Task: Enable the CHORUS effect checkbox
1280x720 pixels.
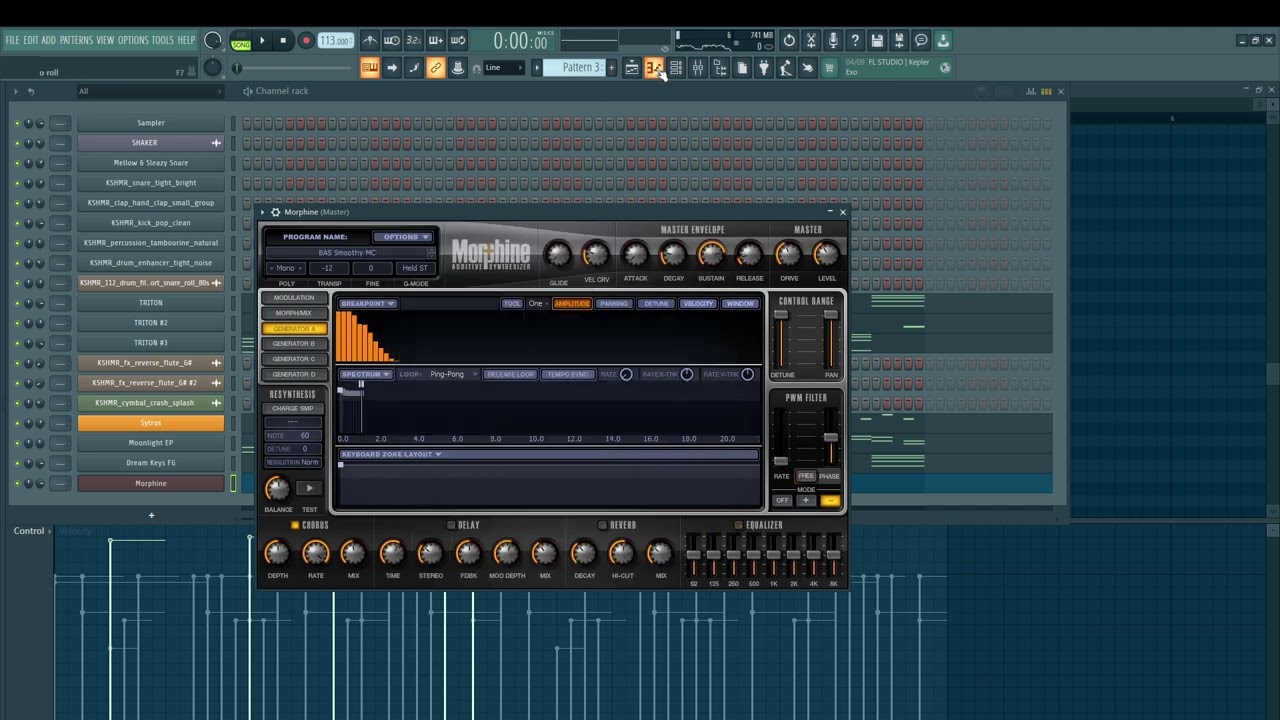Action: [x=295, y=525]
